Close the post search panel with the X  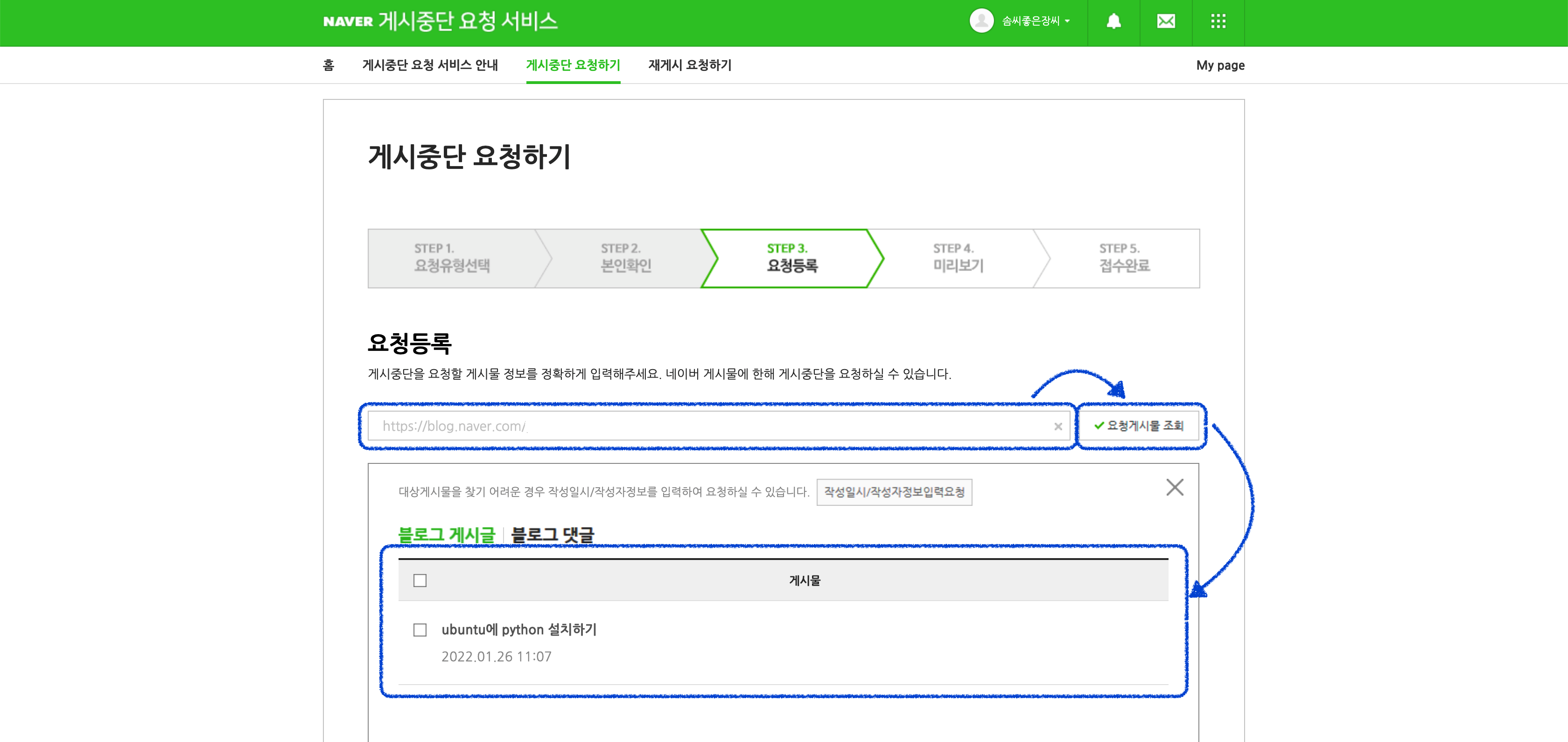[1175, 487]
